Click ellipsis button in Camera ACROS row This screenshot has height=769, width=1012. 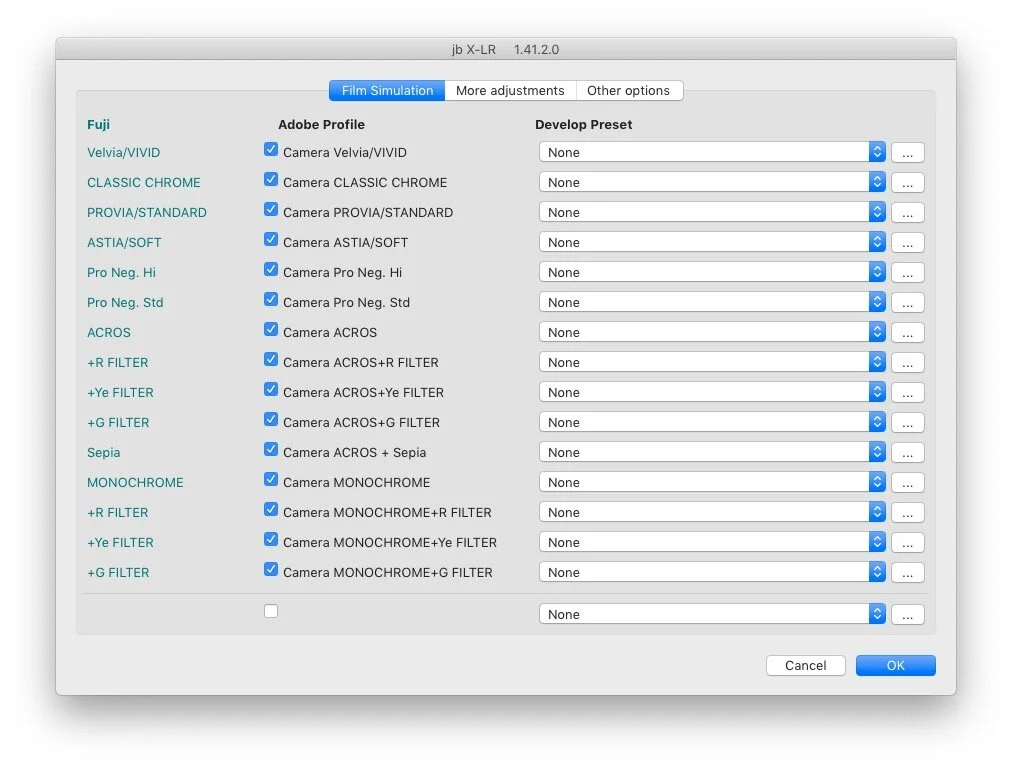pos(907,333)
